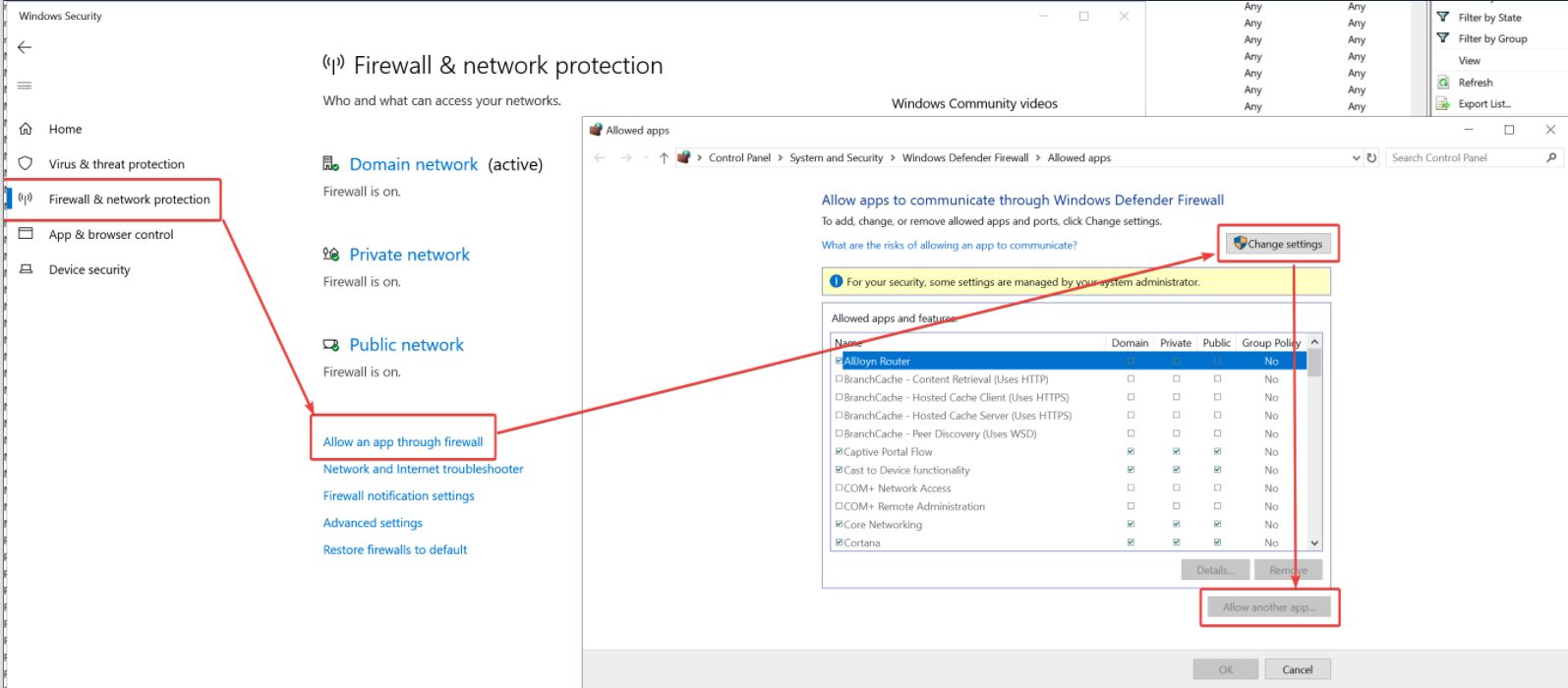Click the apps list scroll-up arrow
1568x688 pixels.
tap(1314, 341)
